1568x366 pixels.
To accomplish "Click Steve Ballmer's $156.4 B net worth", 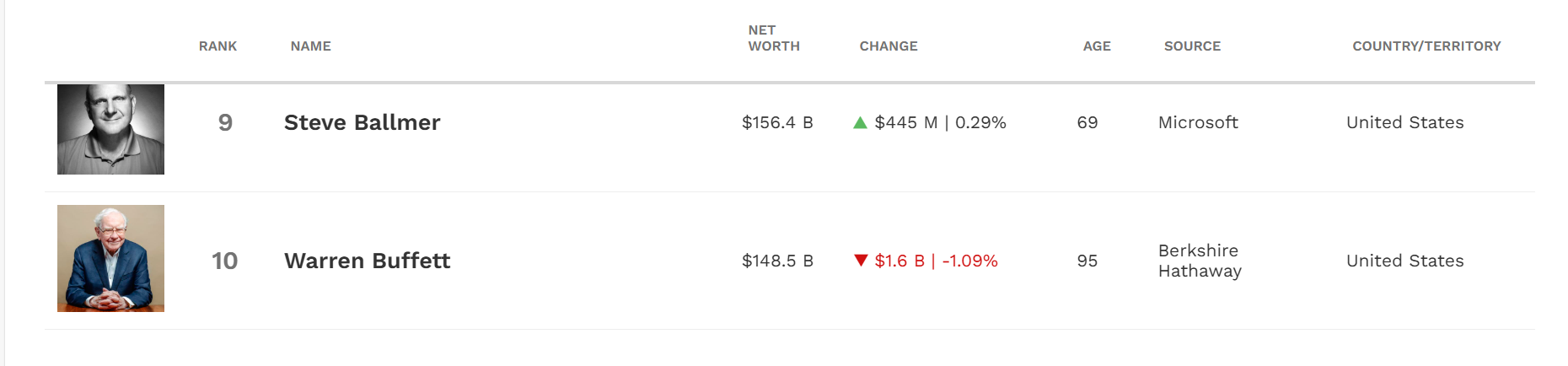I will click(776, 123).
